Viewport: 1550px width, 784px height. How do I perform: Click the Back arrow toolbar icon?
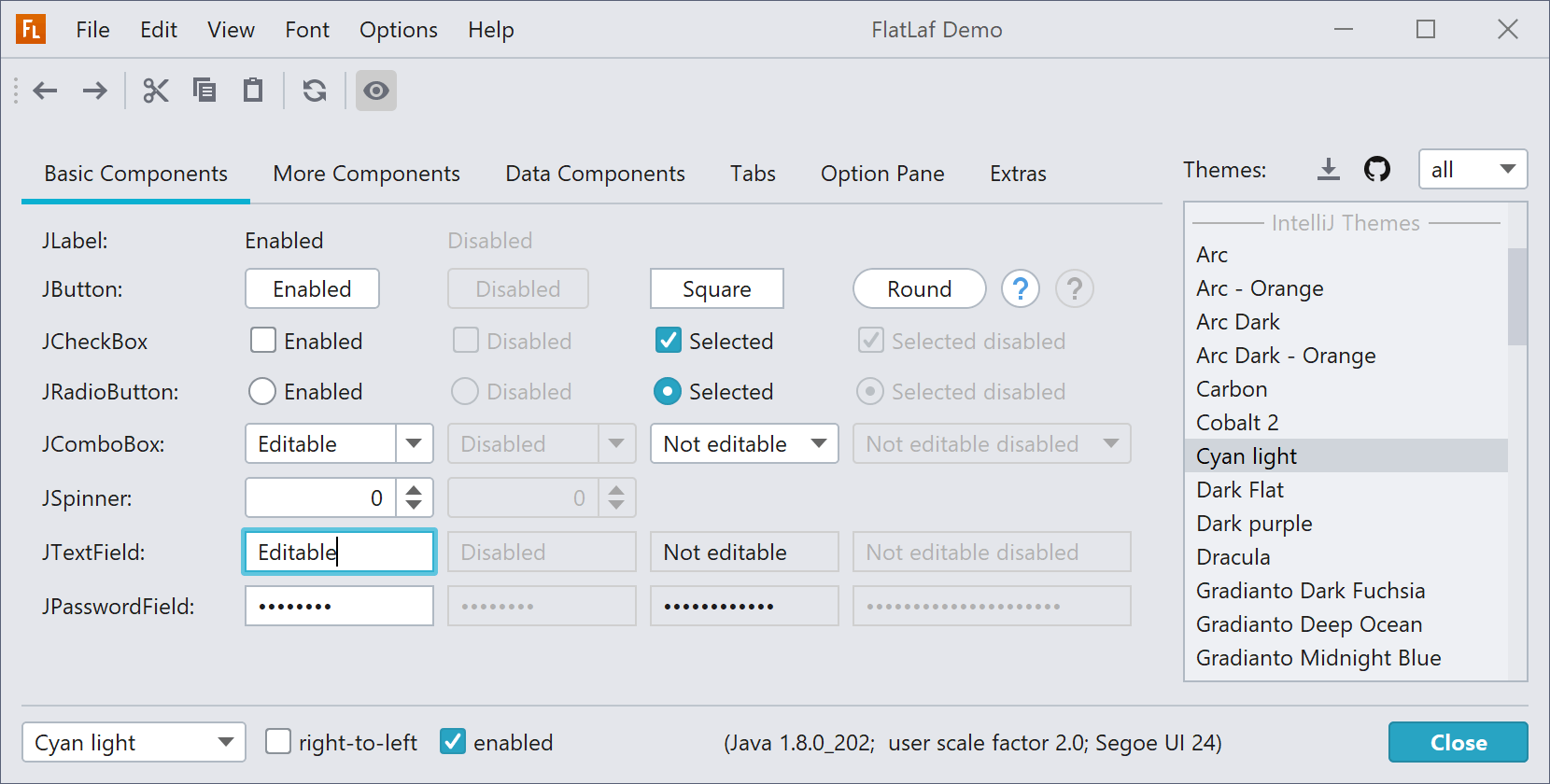point(45,91)
